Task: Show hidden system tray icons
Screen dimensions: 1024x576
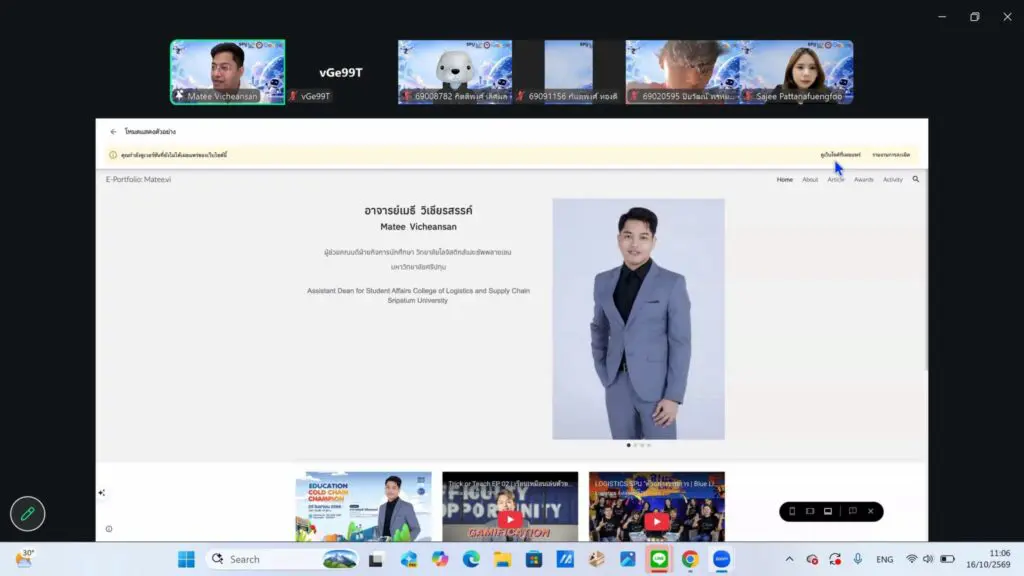Action: pos(789,559)
